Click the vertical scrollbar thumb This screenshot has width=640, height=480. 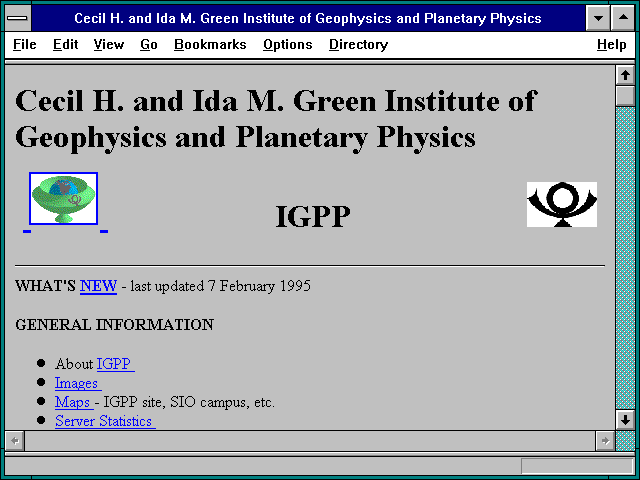[x=625, y=96]
